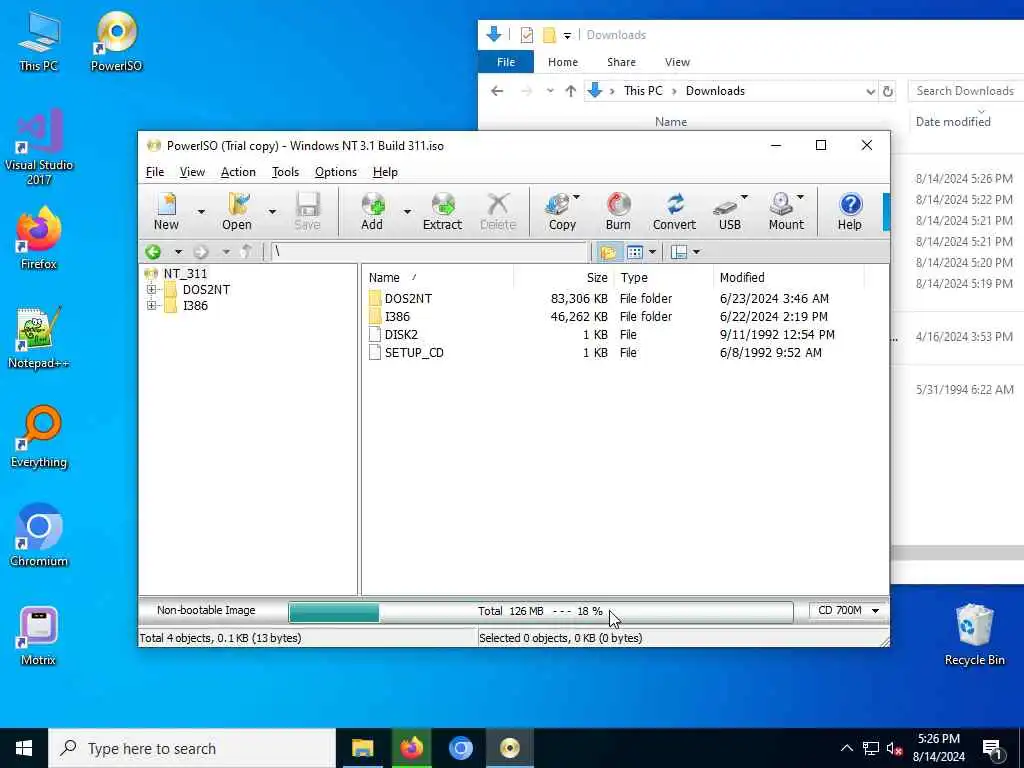Click Non-bootable Image status label

tap(206, 611)
